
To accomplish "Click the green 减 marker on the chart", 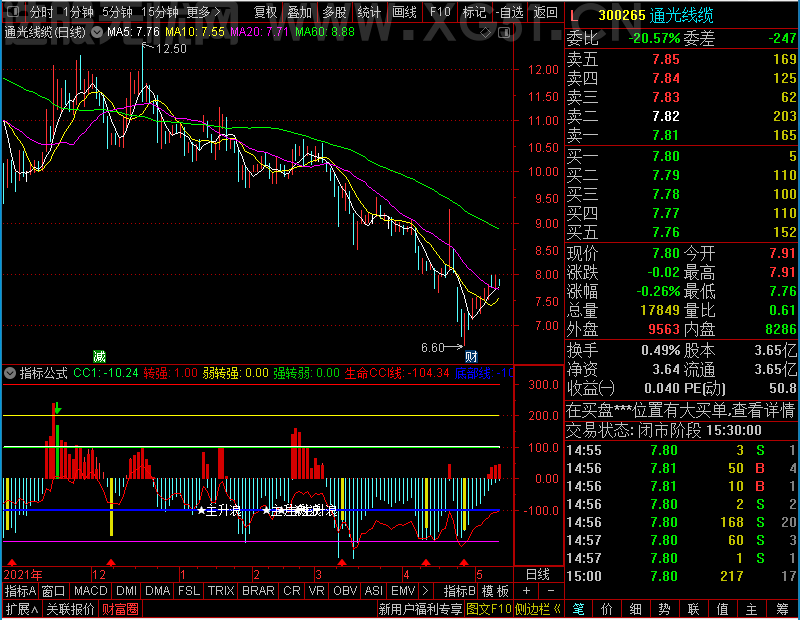I will (x=99, y=356).
